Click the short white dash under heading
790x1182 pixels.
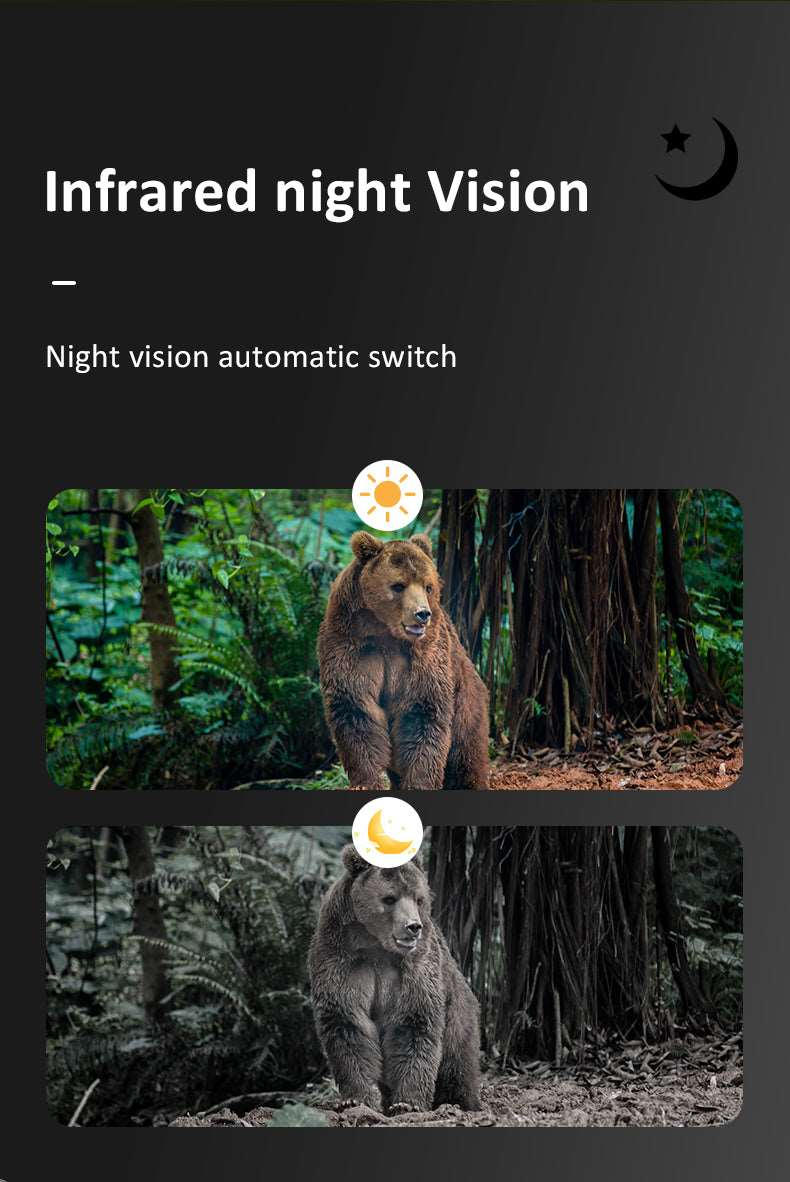pyautogui.click(x=64, y=283)
